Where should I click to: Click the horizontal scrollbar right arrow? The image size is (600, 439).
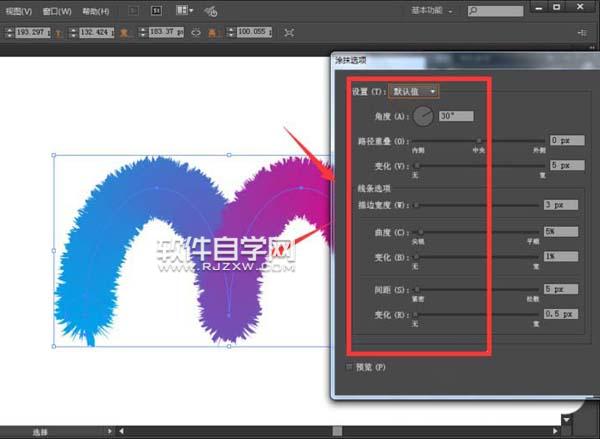[555, 431]
